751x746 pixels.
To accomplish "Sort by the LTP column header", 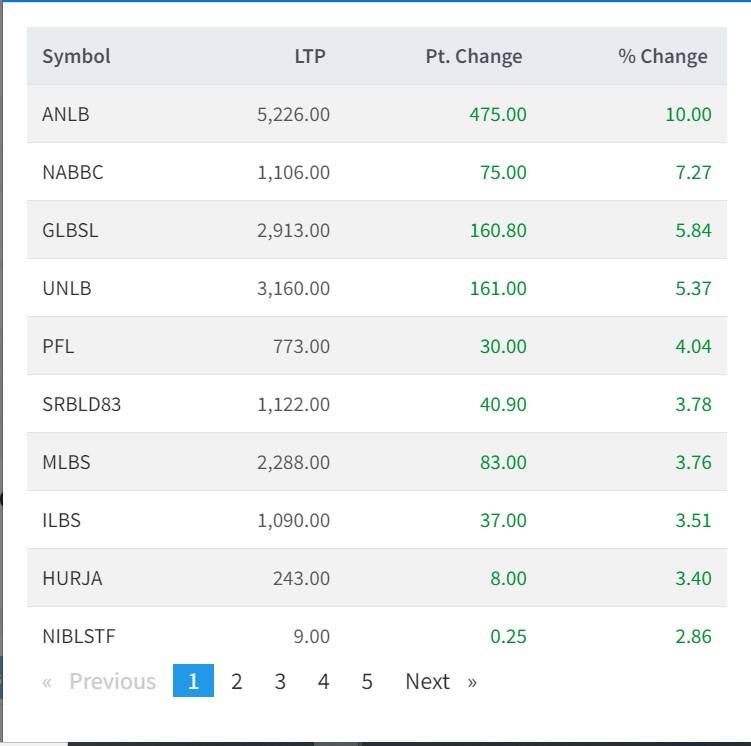I will click(310, 56).
